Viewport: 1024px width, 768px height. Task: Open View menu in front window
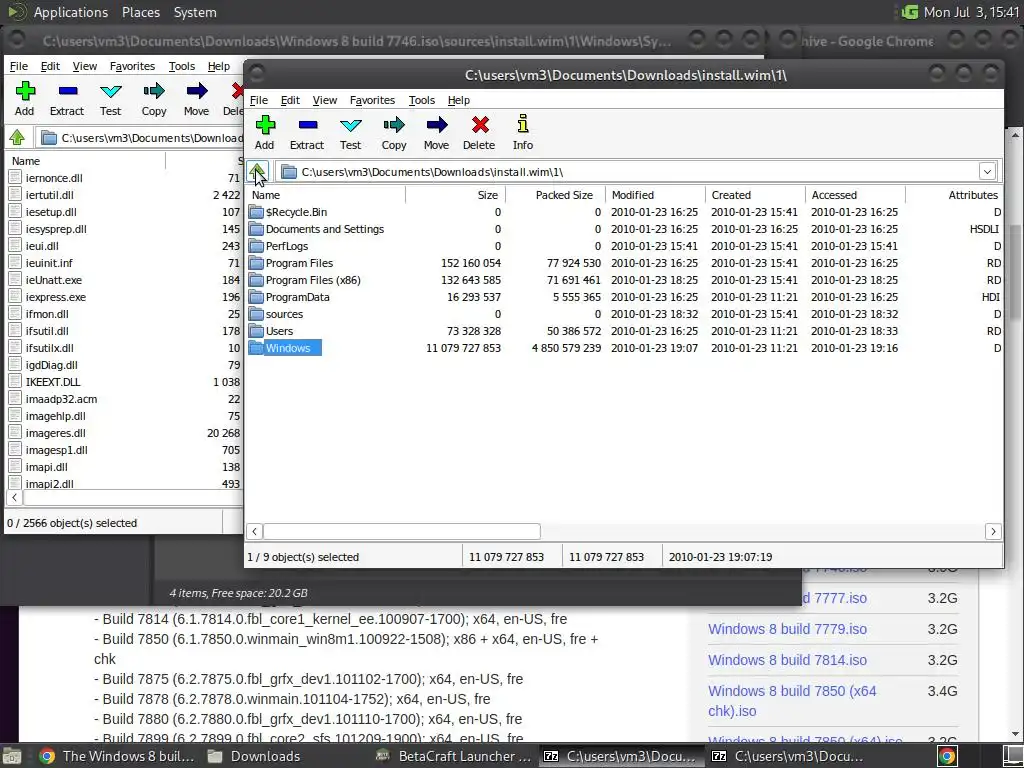click(x=325, y=100)
